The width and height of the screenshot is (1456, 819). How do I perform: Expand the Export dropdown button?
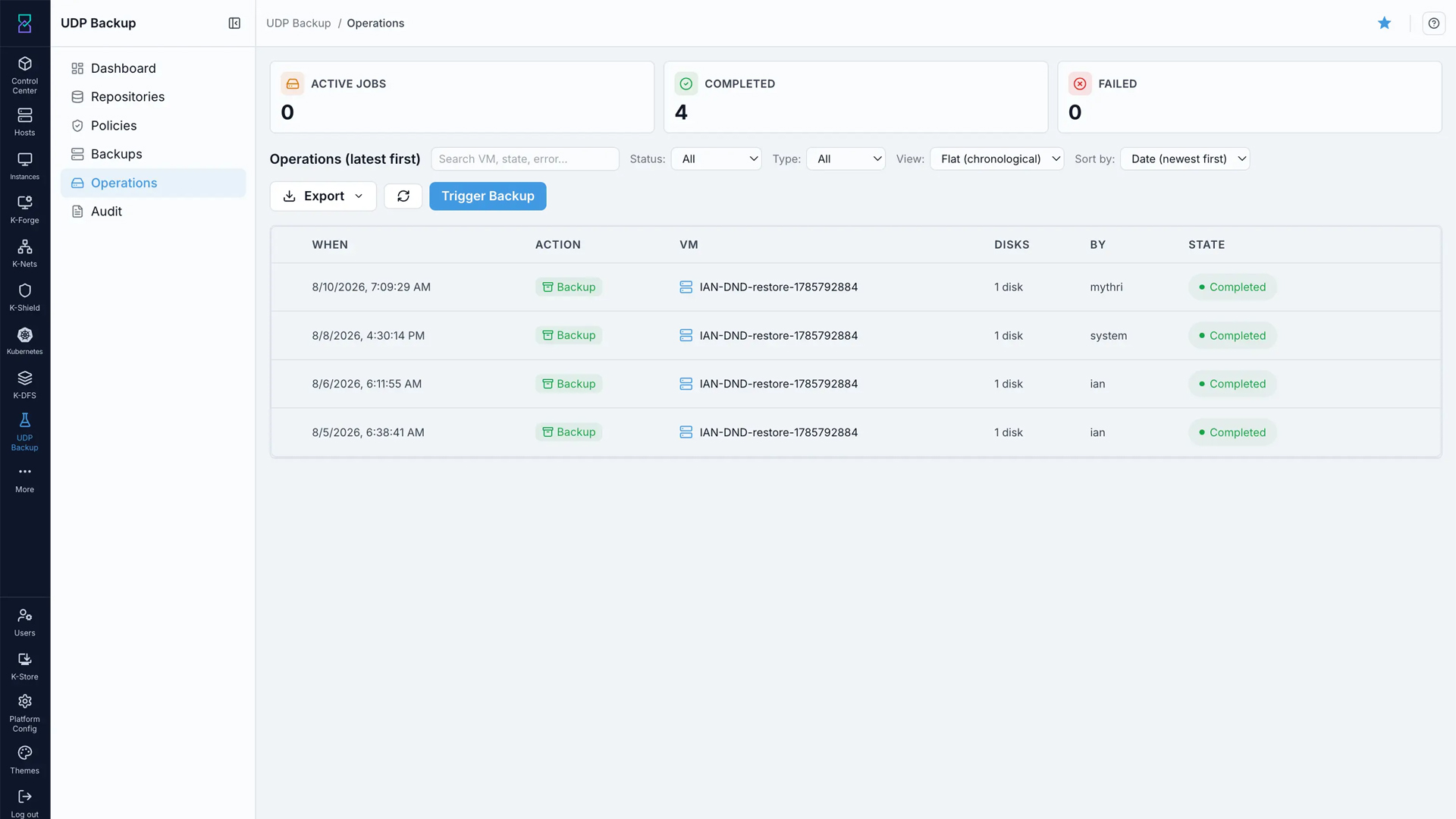[x=323, y=196]
